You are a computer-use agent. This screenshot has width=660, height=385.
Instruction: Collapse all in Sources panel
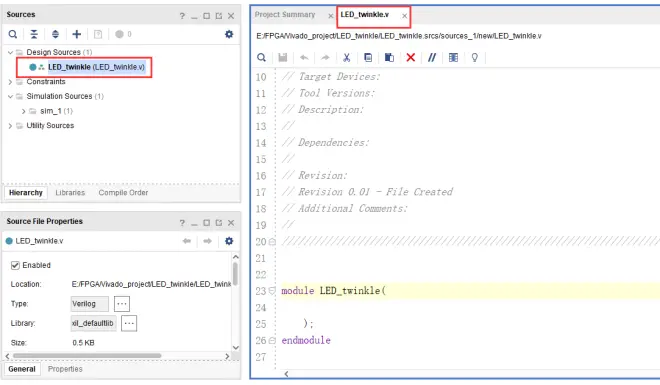[x=34, y=34]
